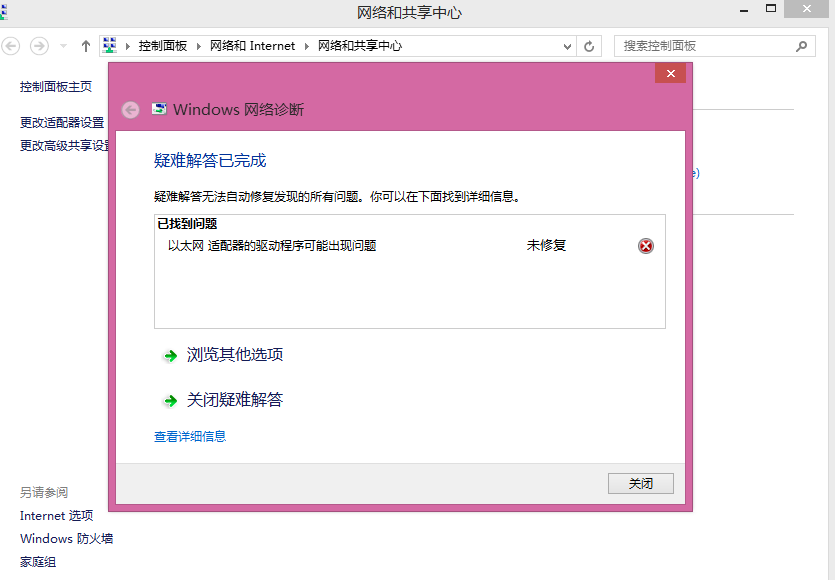Click the 未修复 status text
This screenshot has height=580, width=835.
[x=546, y=246]
